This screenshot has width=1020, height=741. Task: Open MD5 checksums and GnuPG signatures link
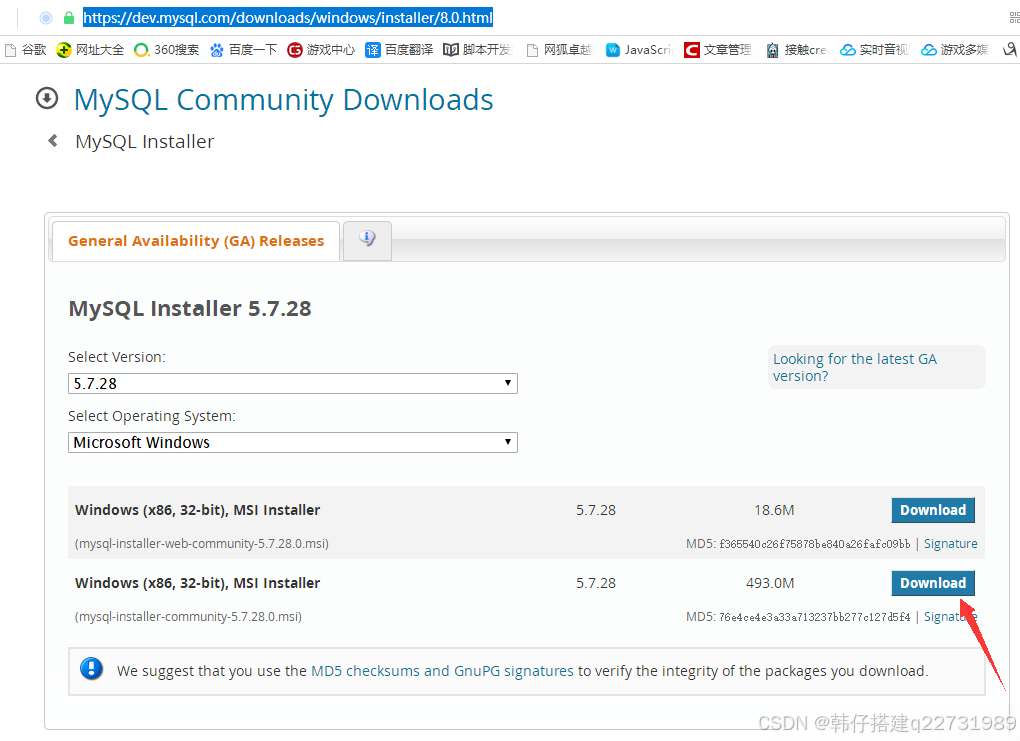[442, 671]
